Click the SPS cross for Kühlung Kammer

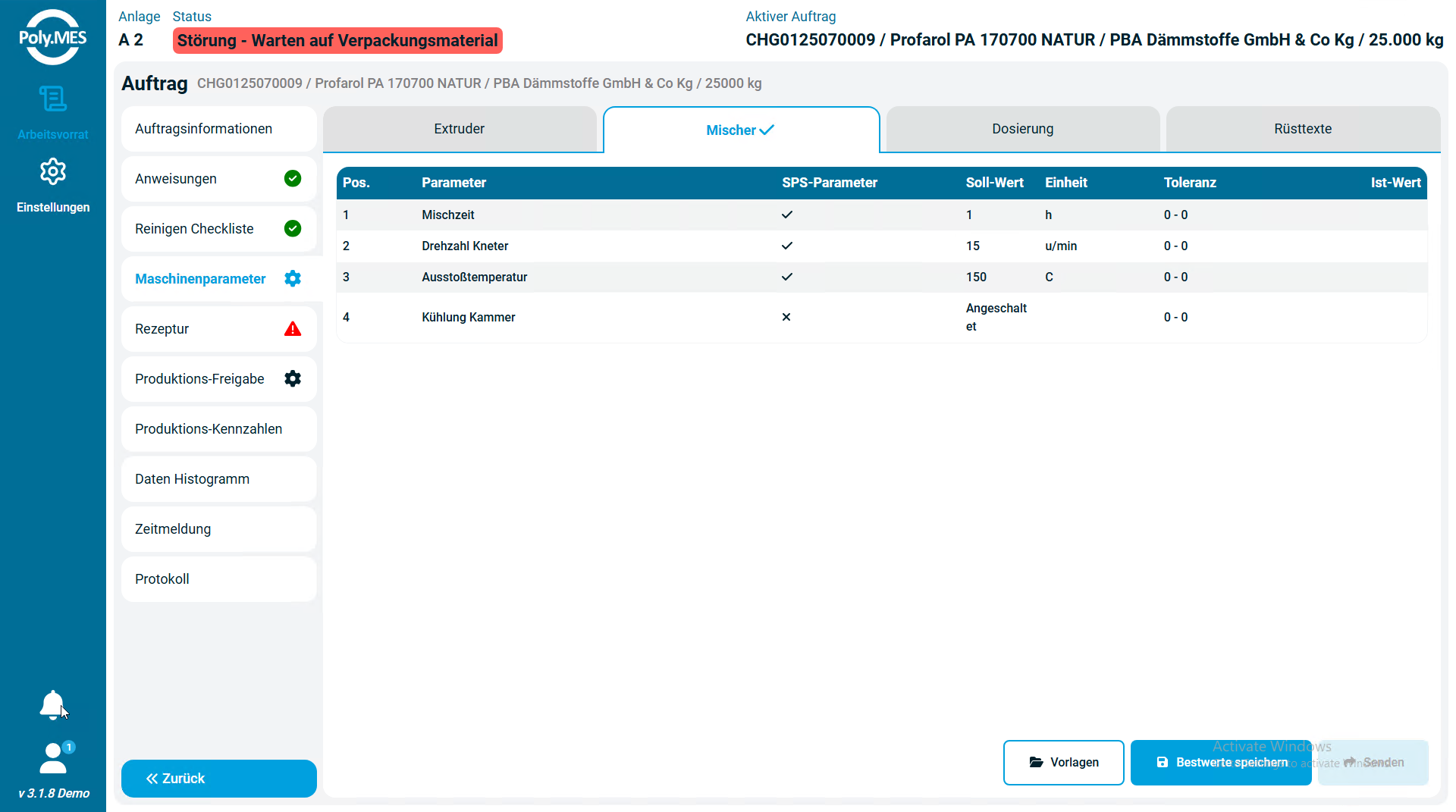(x=786, y=317)
